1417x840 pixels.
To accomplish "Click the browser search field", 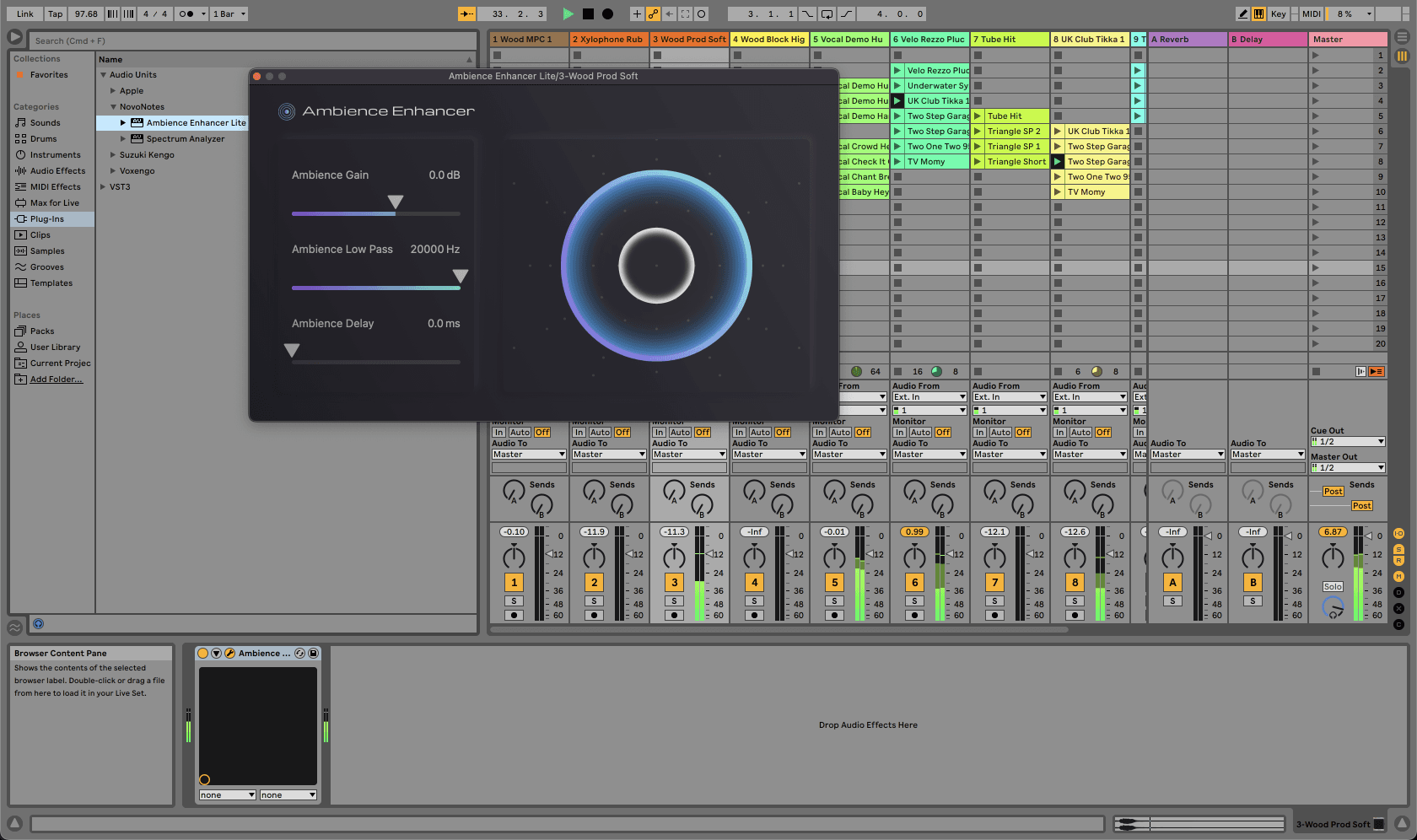I will tap(253, 40).
